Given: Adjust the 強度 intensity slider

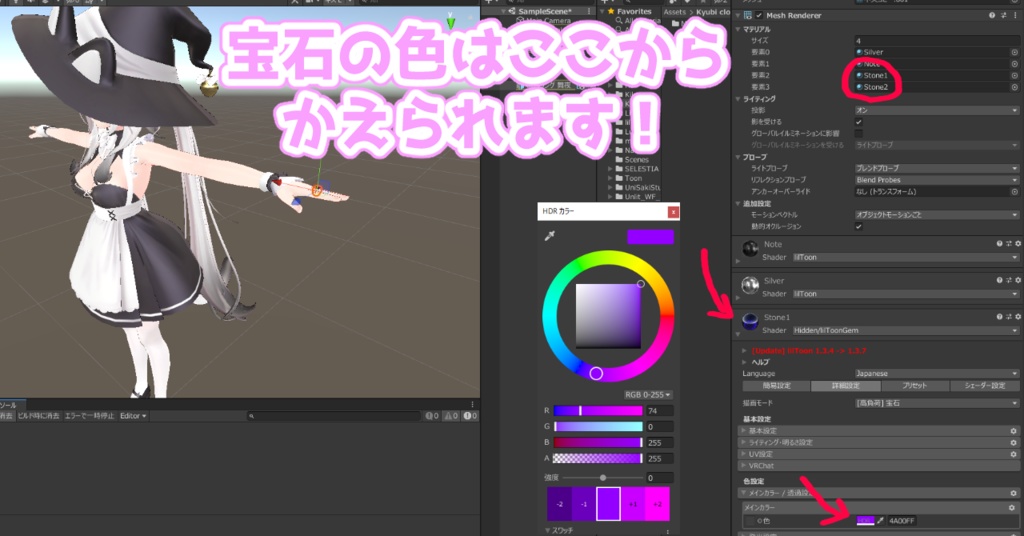Looking at the screenshot, I should [x=602, y=478].
